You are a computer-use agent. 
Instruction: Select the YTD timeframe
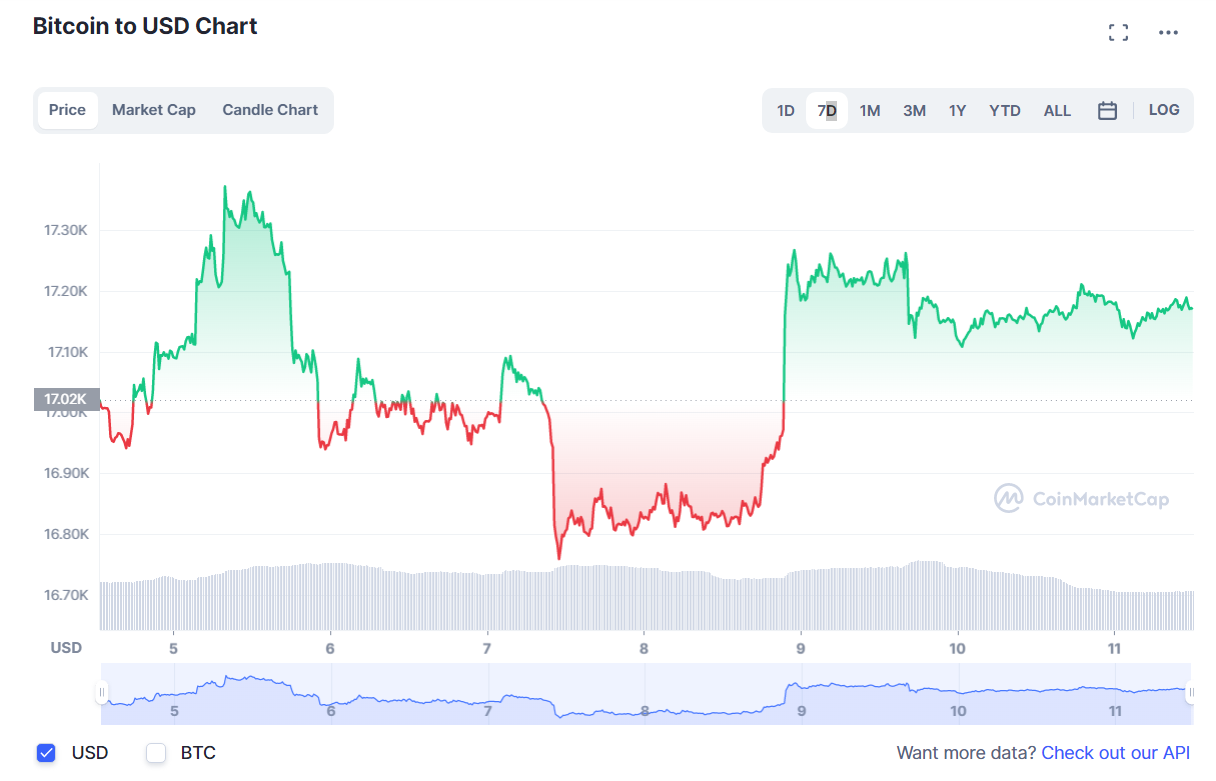[x=1004, y=110]
